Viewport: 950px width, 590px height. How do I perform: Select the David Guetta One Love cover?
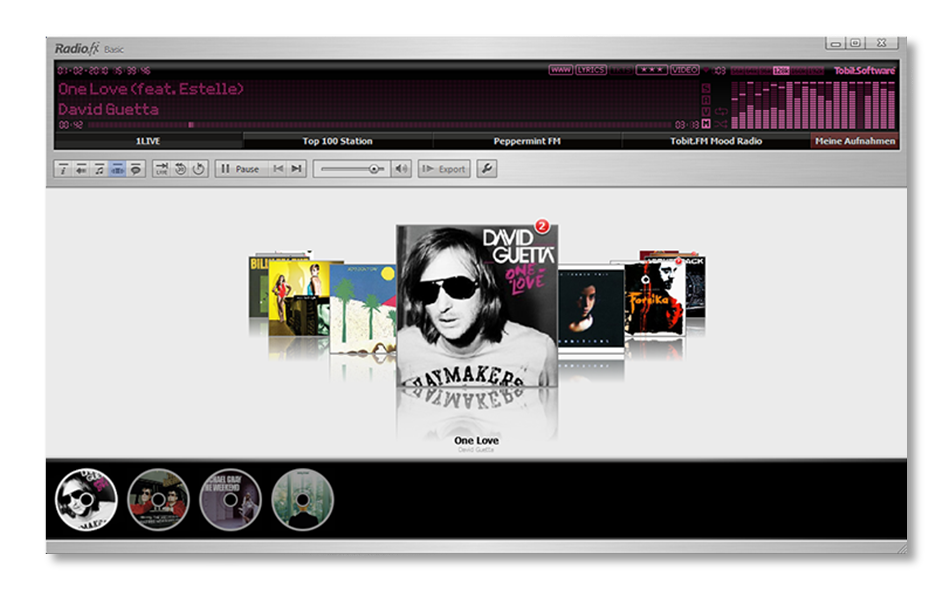(x=477, y=306)
